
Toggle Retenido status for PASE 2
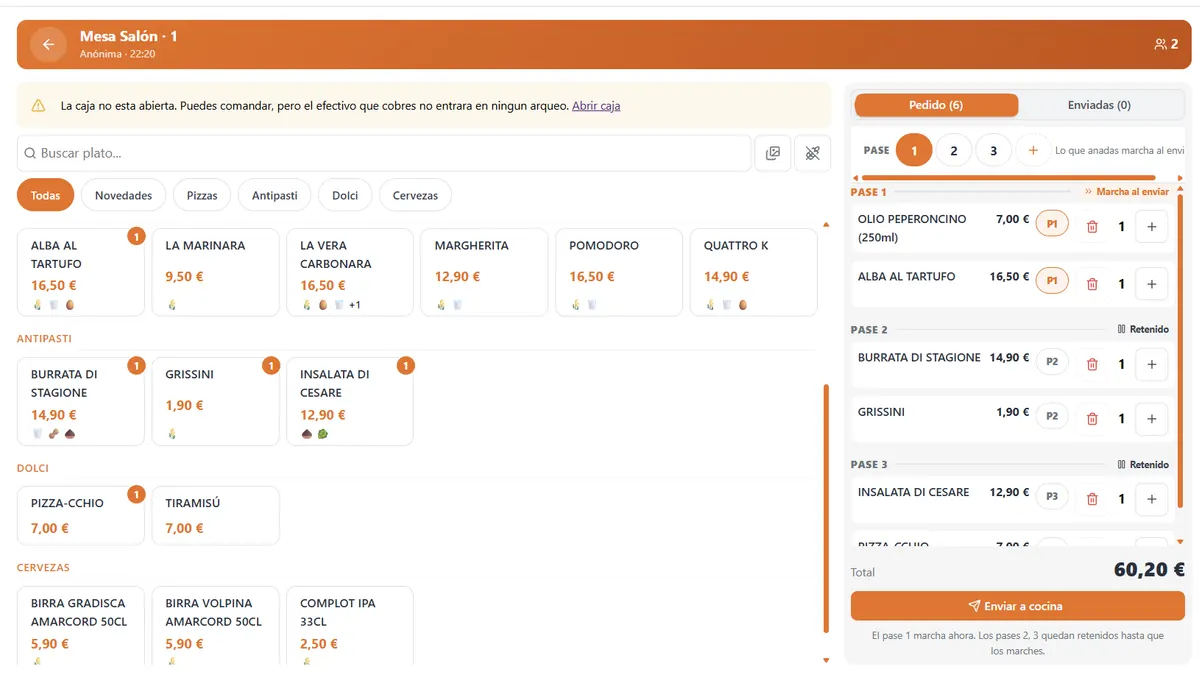click(x=1142, y=329)
